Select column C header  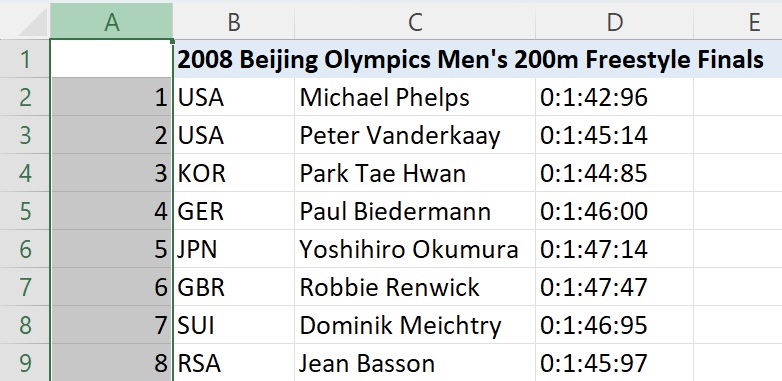click(415, 21)
